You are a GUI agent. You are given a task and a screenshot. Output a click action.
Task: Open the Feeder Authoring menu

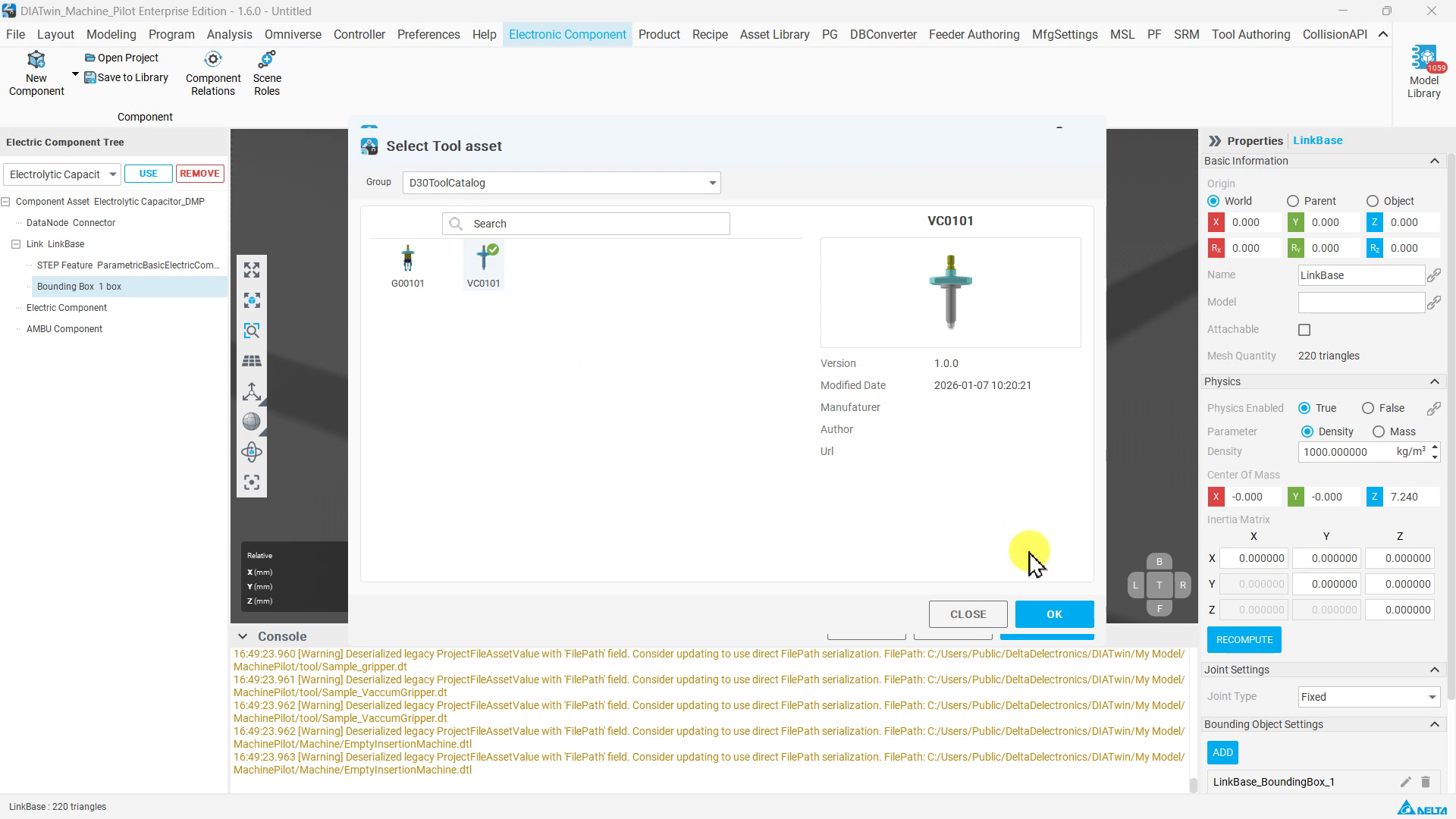point(974,35)
